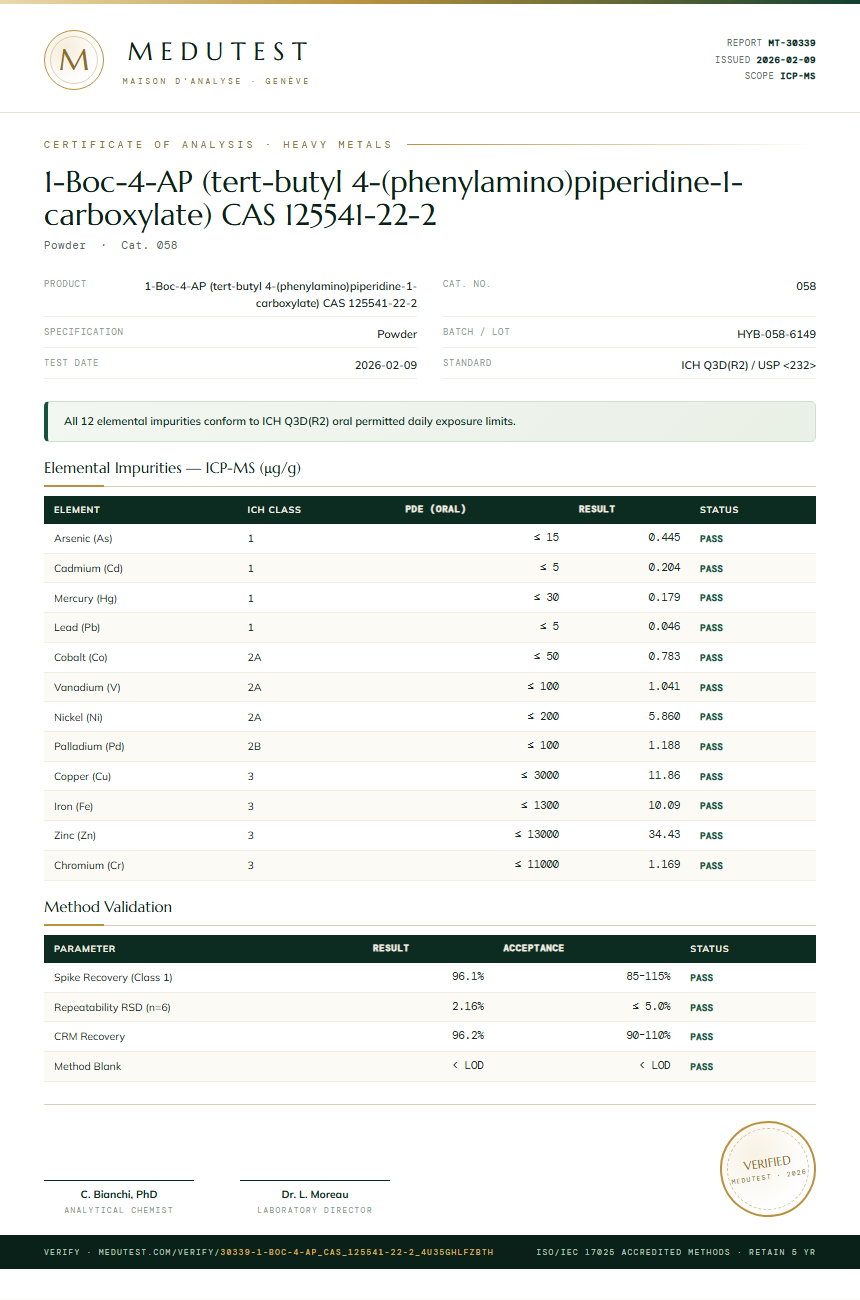Click the signatory name Dr. L. Moreau

coord(315,1194)
